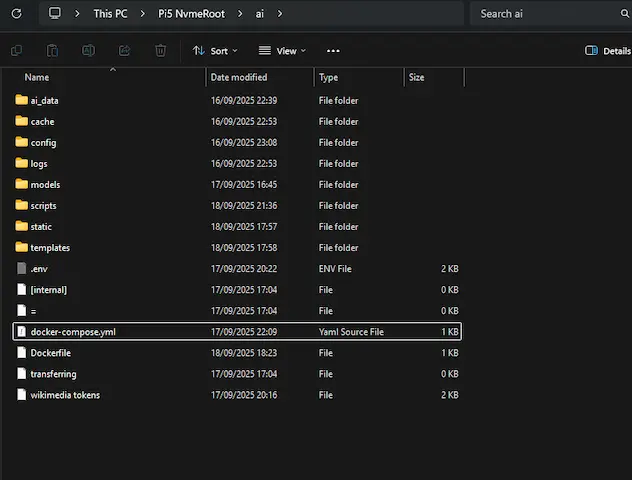Click the icon of the file named =
Image resolution: width=632 pixels, height=480 pixels.
click(x=22, y=310)
